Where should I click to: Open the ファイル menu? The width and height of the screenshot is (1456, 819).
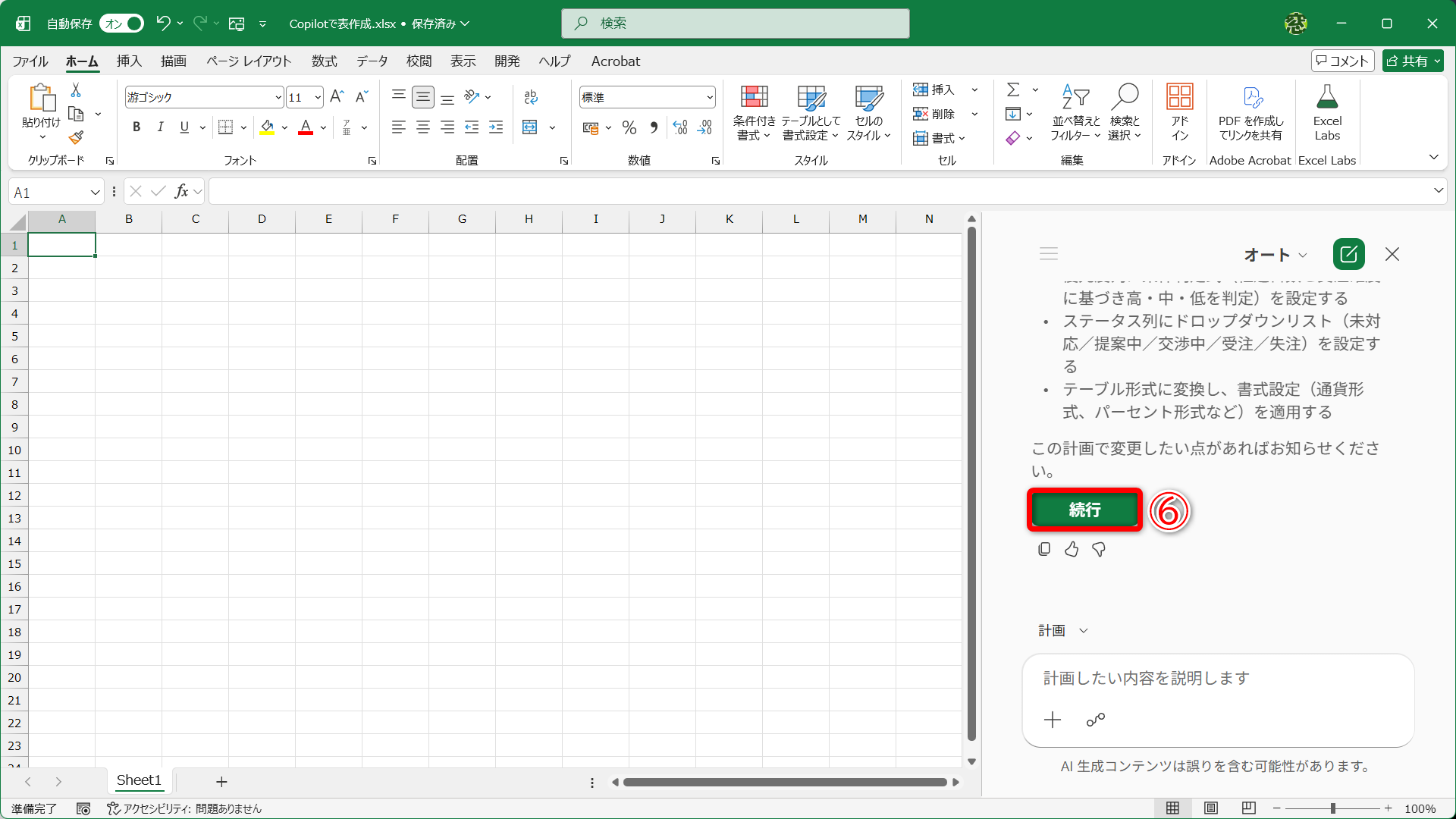(x=30, y=61)
